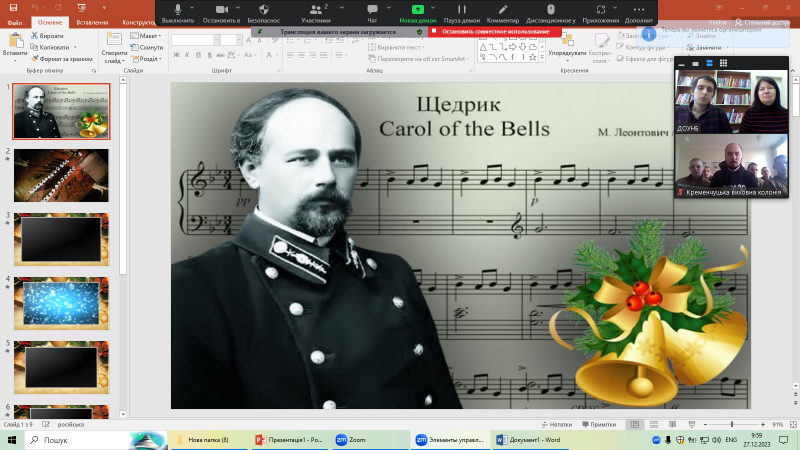
Task: Apply text shadow (S) formatting
Action: [x=209, y=55]
